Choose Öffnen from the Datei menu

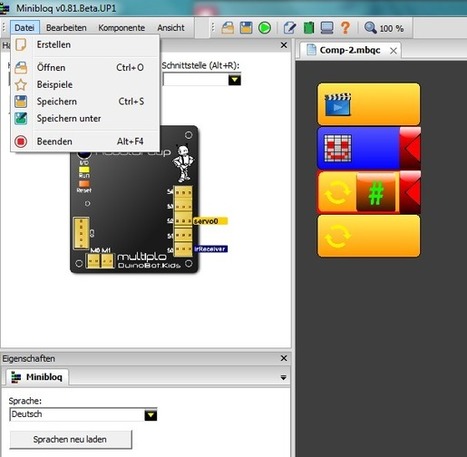(85, 68)
